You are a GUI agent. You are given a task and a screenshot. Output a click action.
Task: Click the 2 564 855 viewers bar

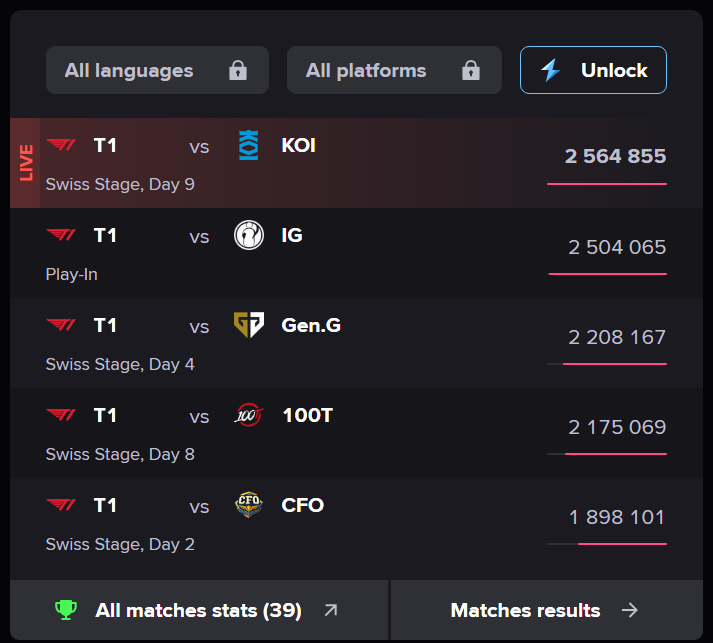tap(606, 184)
